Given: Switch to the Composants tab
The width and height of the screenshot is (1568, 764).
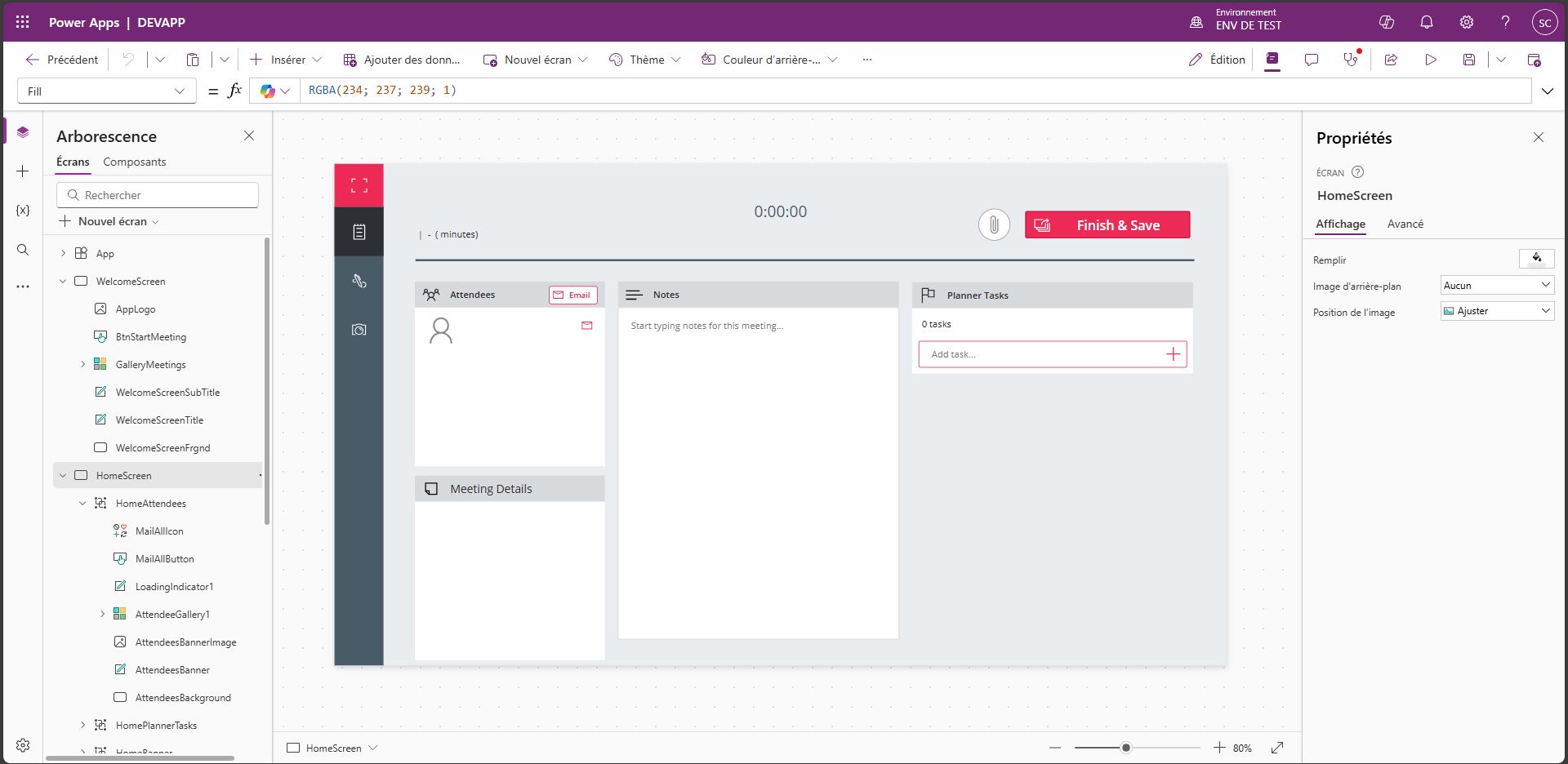Looking at the screenshot, I should point(134,162).
